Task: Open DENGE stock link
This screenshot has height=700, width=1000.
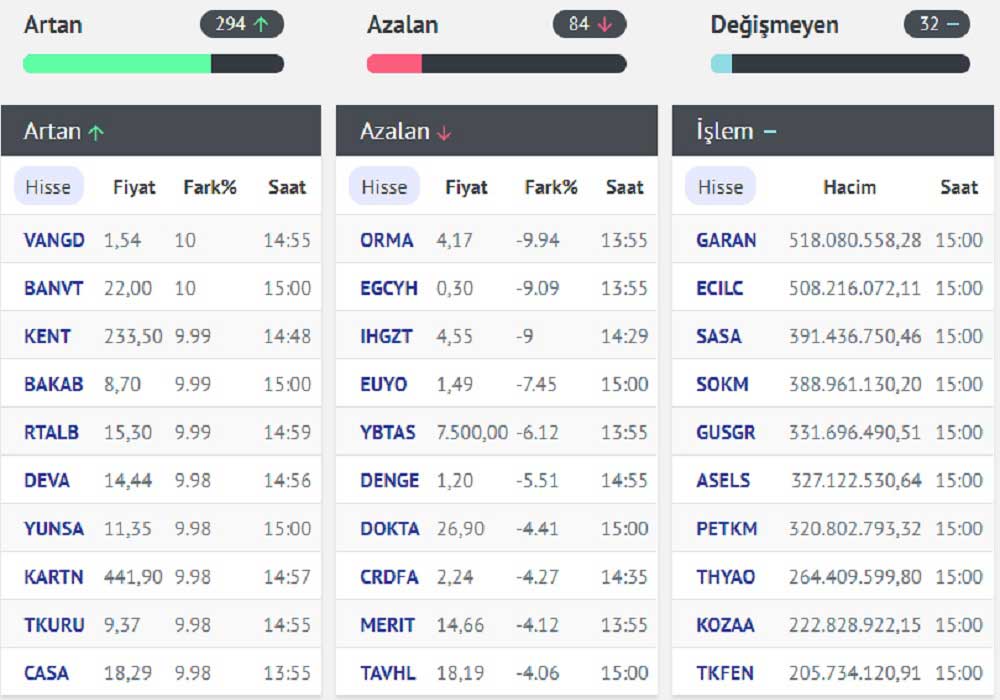Action: pos(390,481)
